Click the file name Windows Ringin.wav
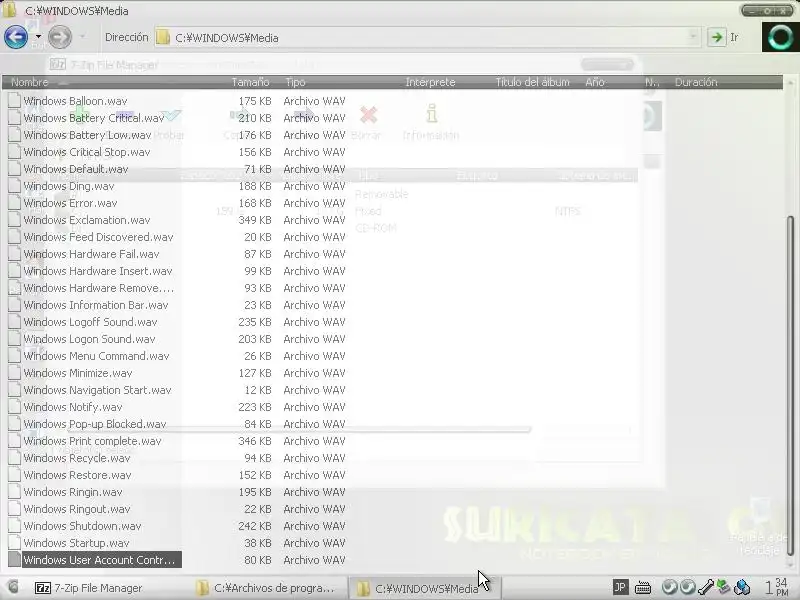The width and height of the screenshot is (800, 600). (72, 492)
